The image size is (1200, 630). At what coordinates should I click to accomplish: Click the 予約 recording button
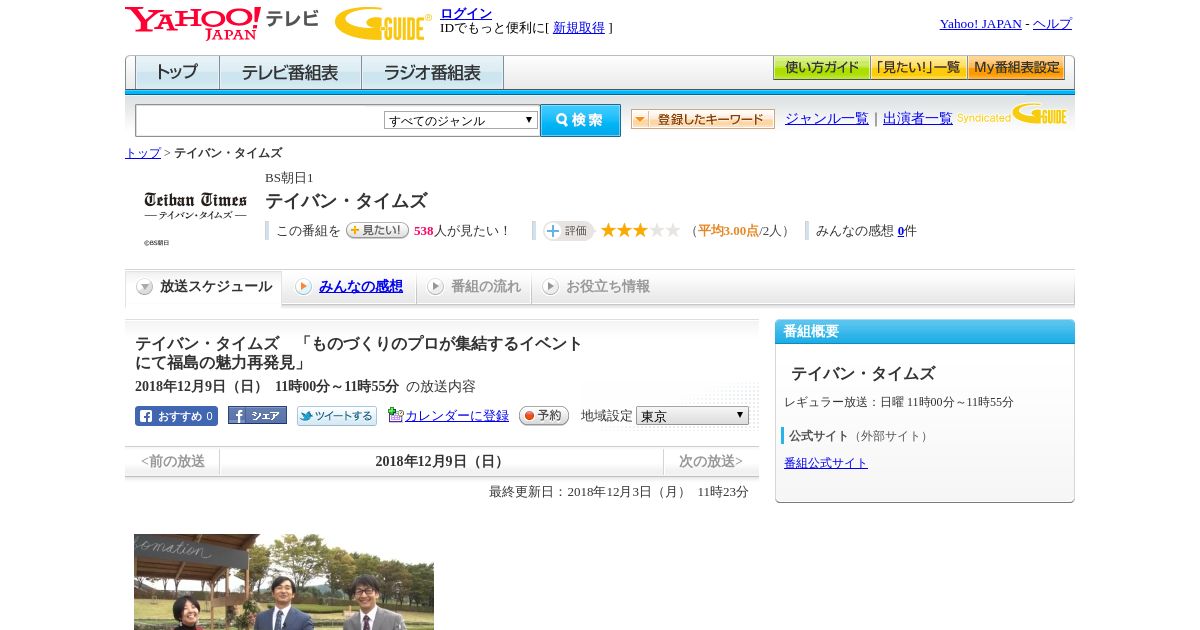[x=544, y=416]
